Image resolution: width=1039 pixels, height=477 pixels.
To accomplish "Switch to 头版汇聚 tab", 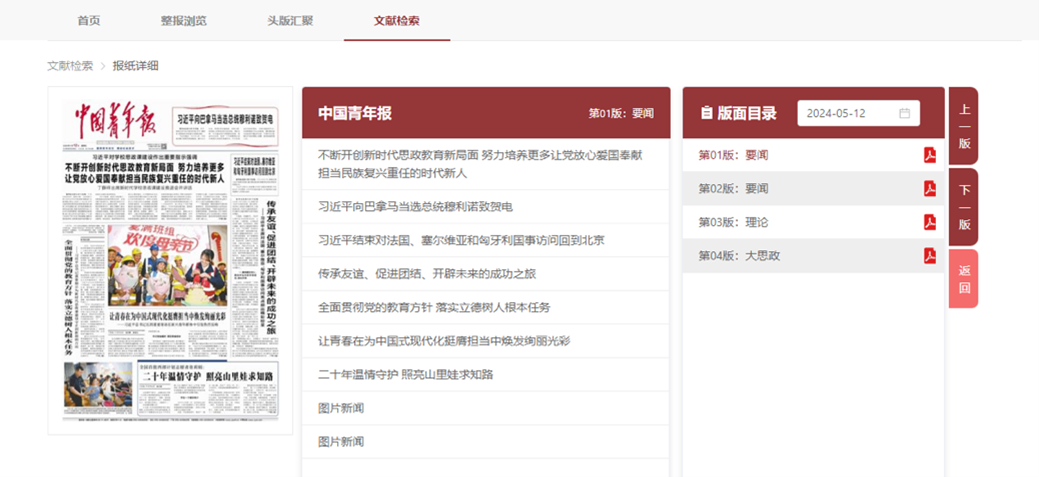I will click(x=290, y=21).
